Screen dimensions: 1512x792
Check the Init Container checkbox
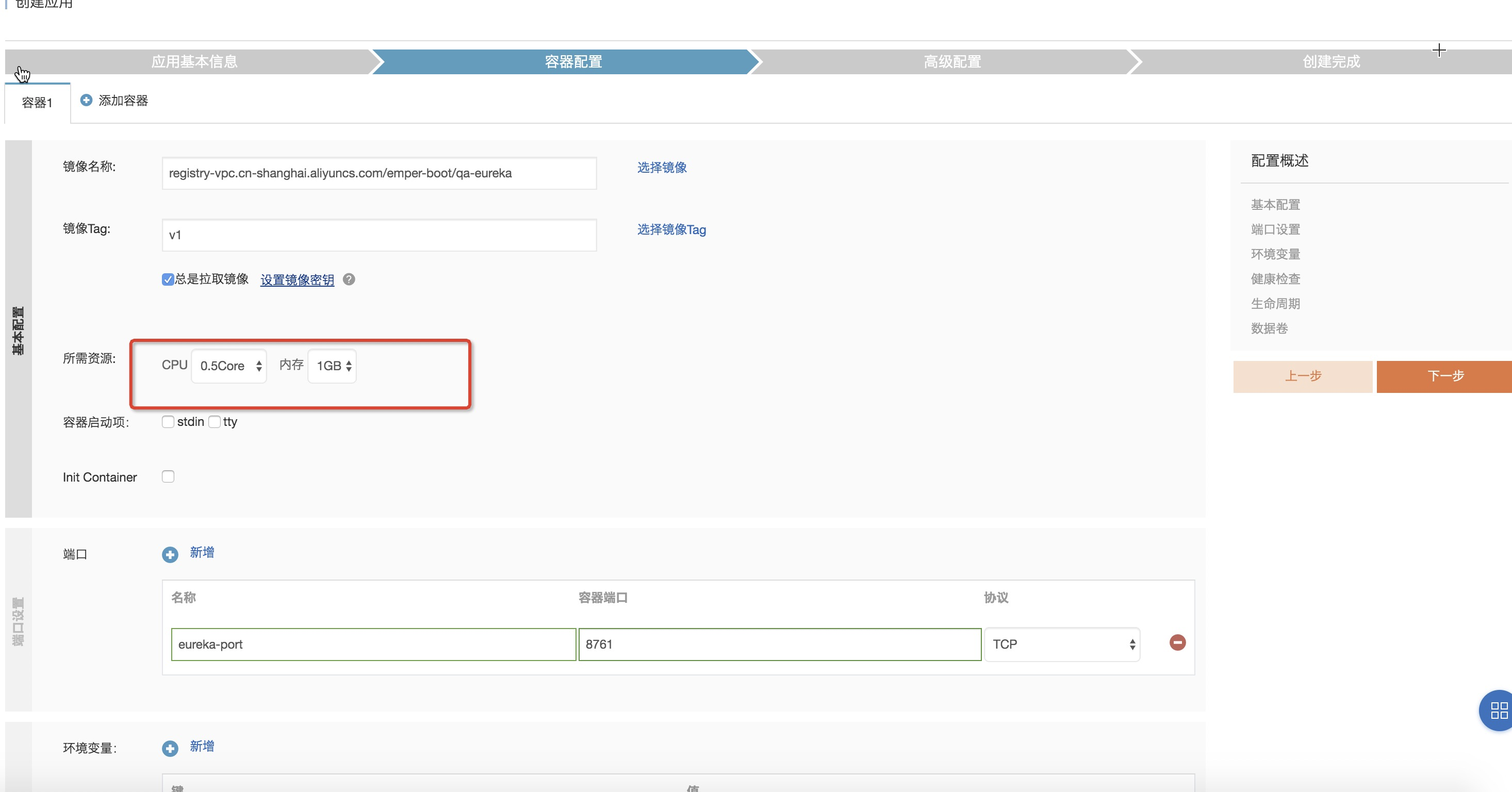[x=168, y=476]
